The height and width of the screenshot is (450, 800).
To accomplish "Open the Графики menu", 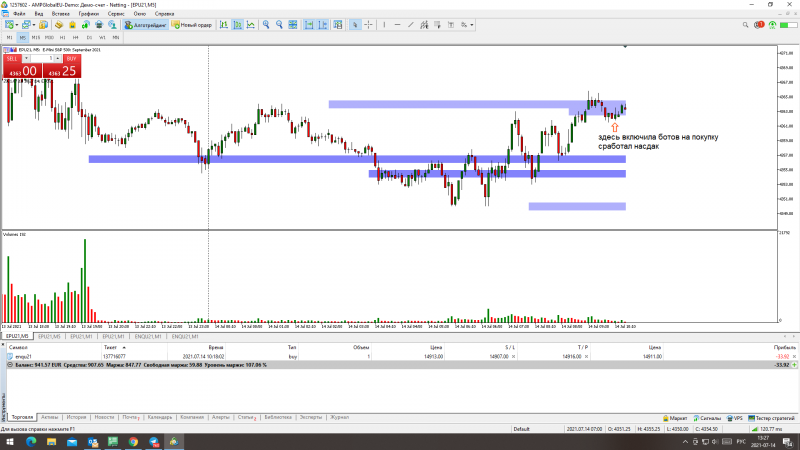I will (x=89, y=14).
